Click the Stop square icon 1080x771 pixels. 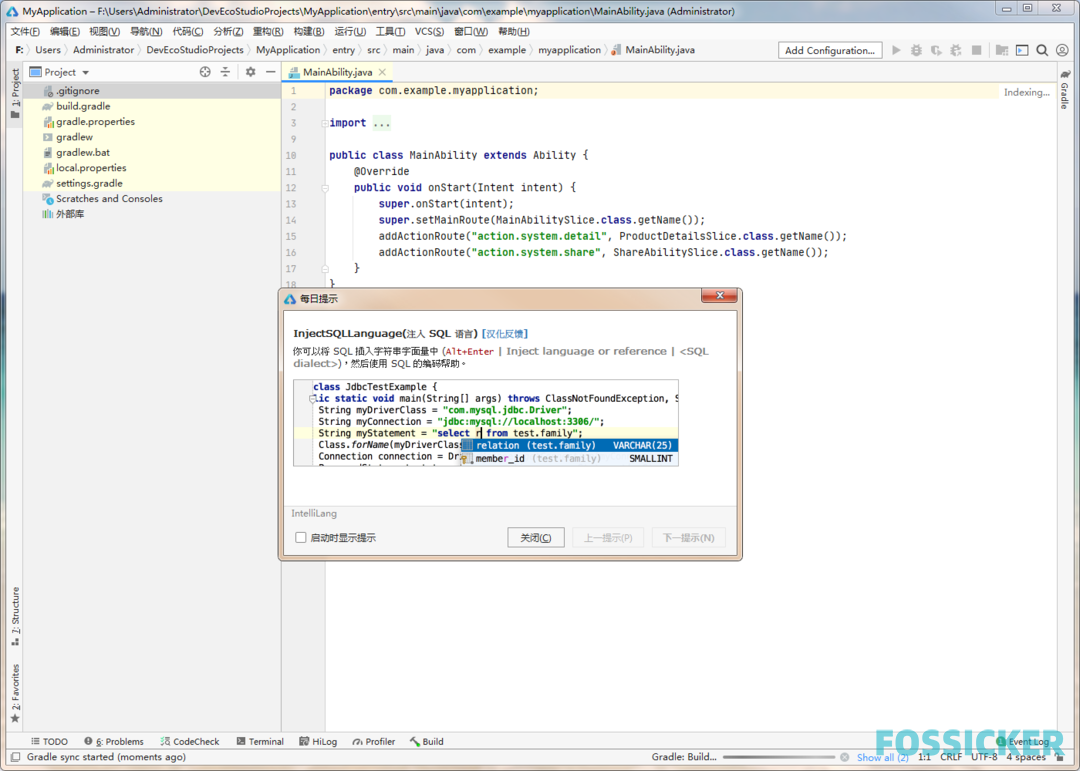[976, 50]
